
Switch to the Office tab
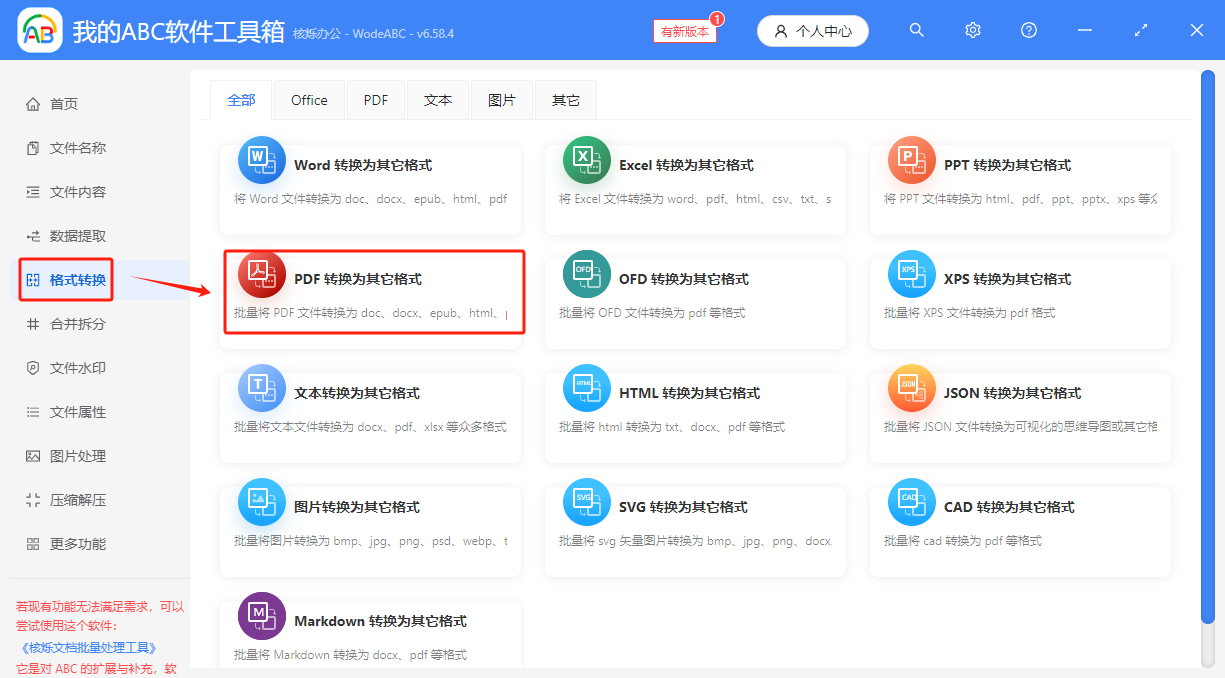[x=308, y=99]
